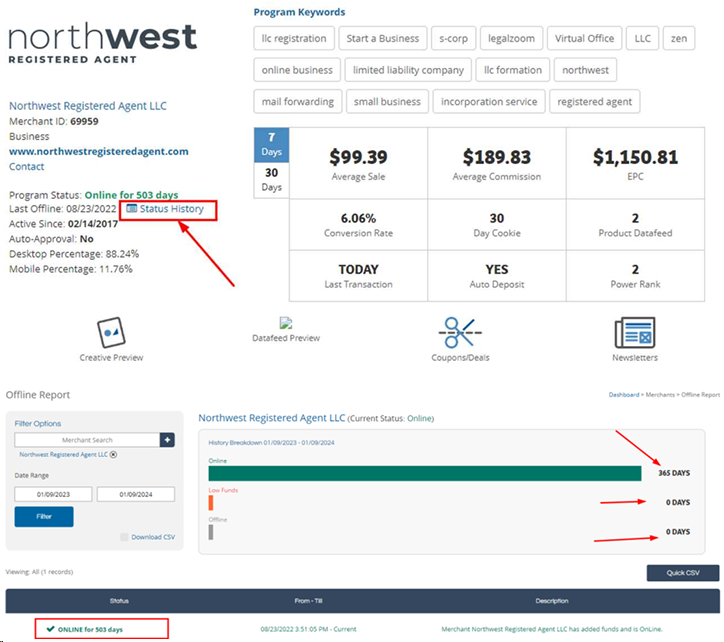This screenshot has height=642, width=724.
Task: Open the Coupons/Deals scissors icon
Action: click(460, 332)
